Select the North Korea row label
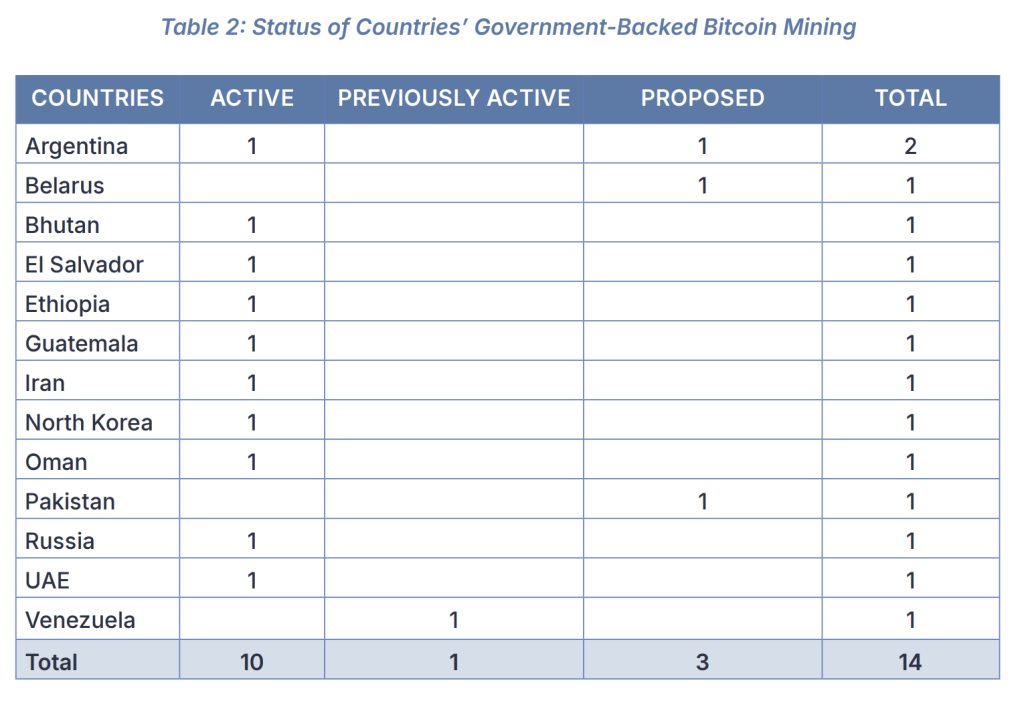The height and width of the screenshot is (719, 1024). (89, 423)
